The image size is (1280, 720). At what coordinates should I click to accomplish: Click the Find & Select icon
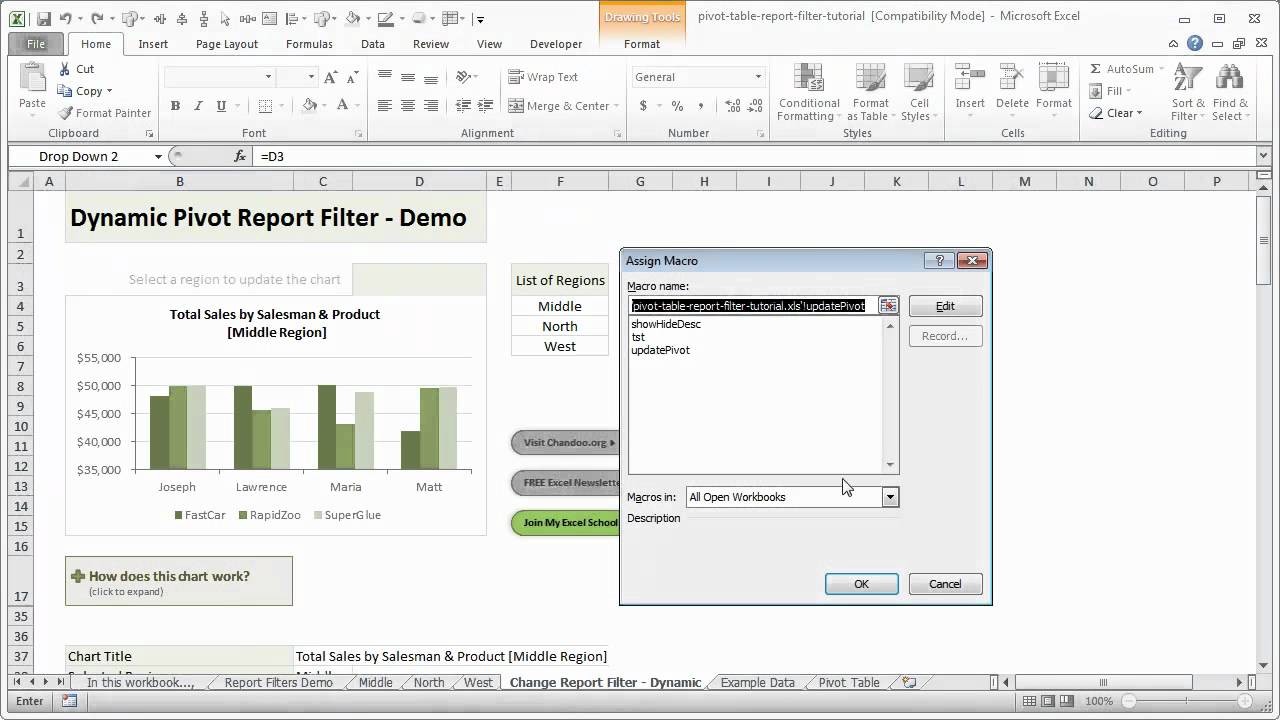(1229, 93)
